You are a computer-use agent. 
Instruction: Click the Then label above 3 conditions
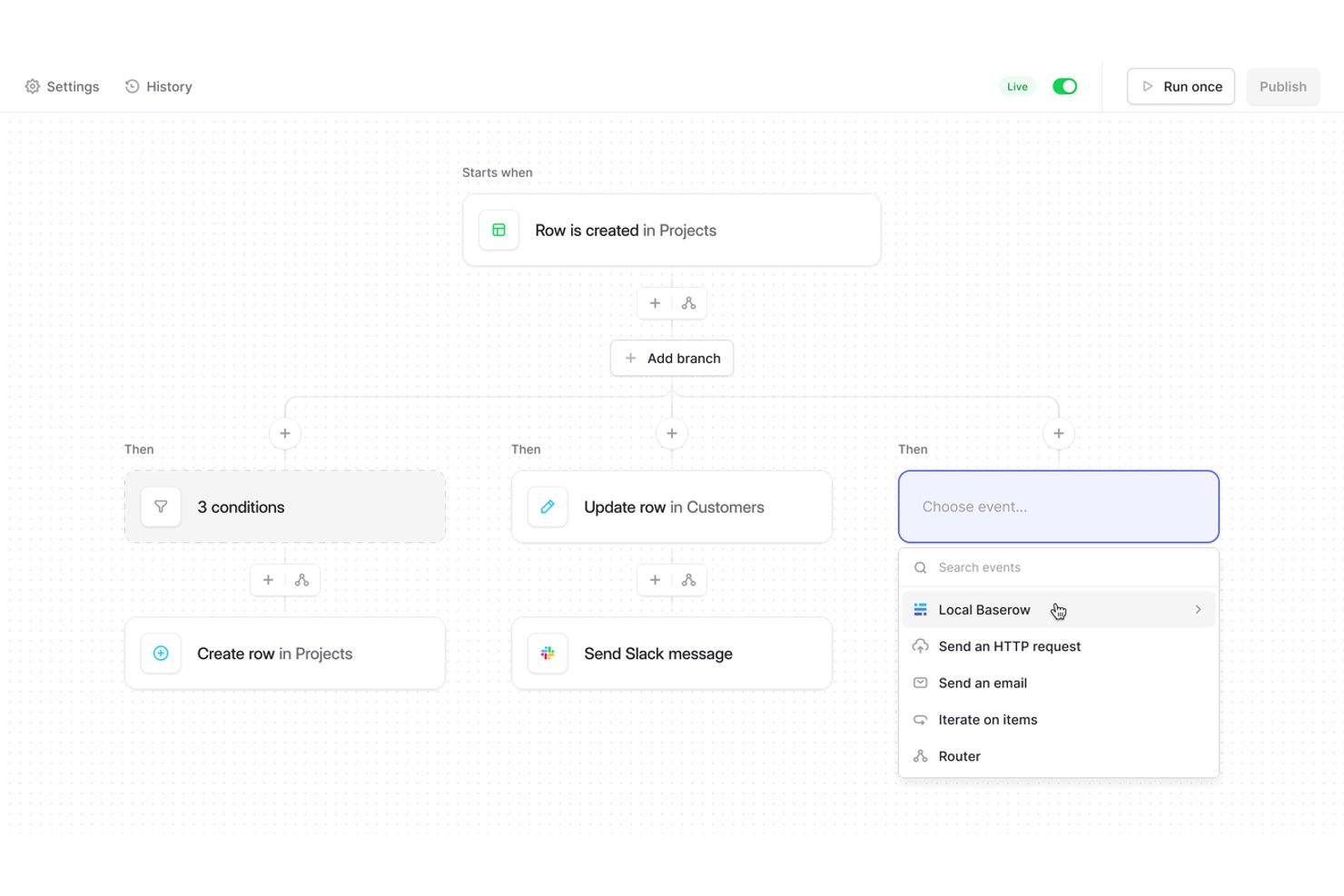[139, 449]
